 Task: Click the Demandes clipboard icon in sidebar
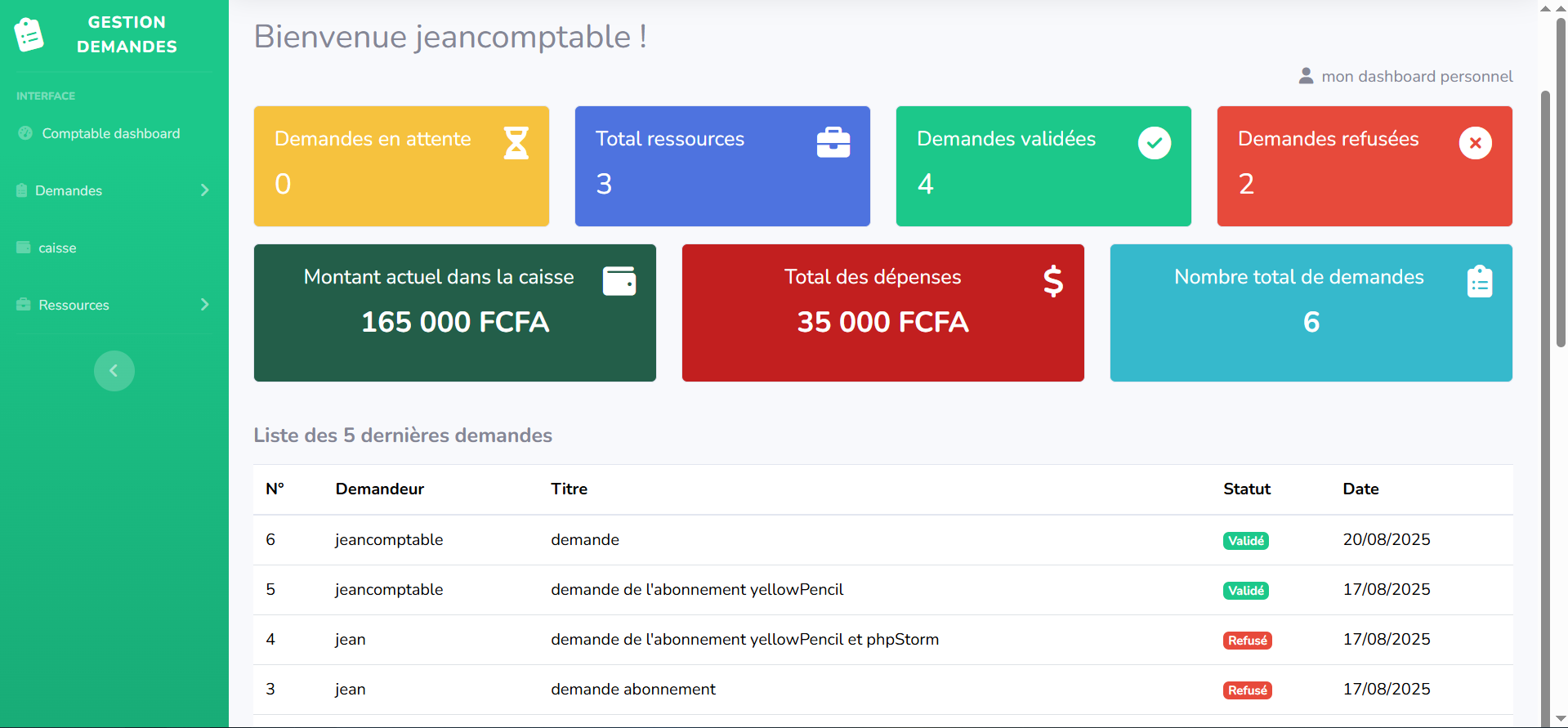click(22, 190)
